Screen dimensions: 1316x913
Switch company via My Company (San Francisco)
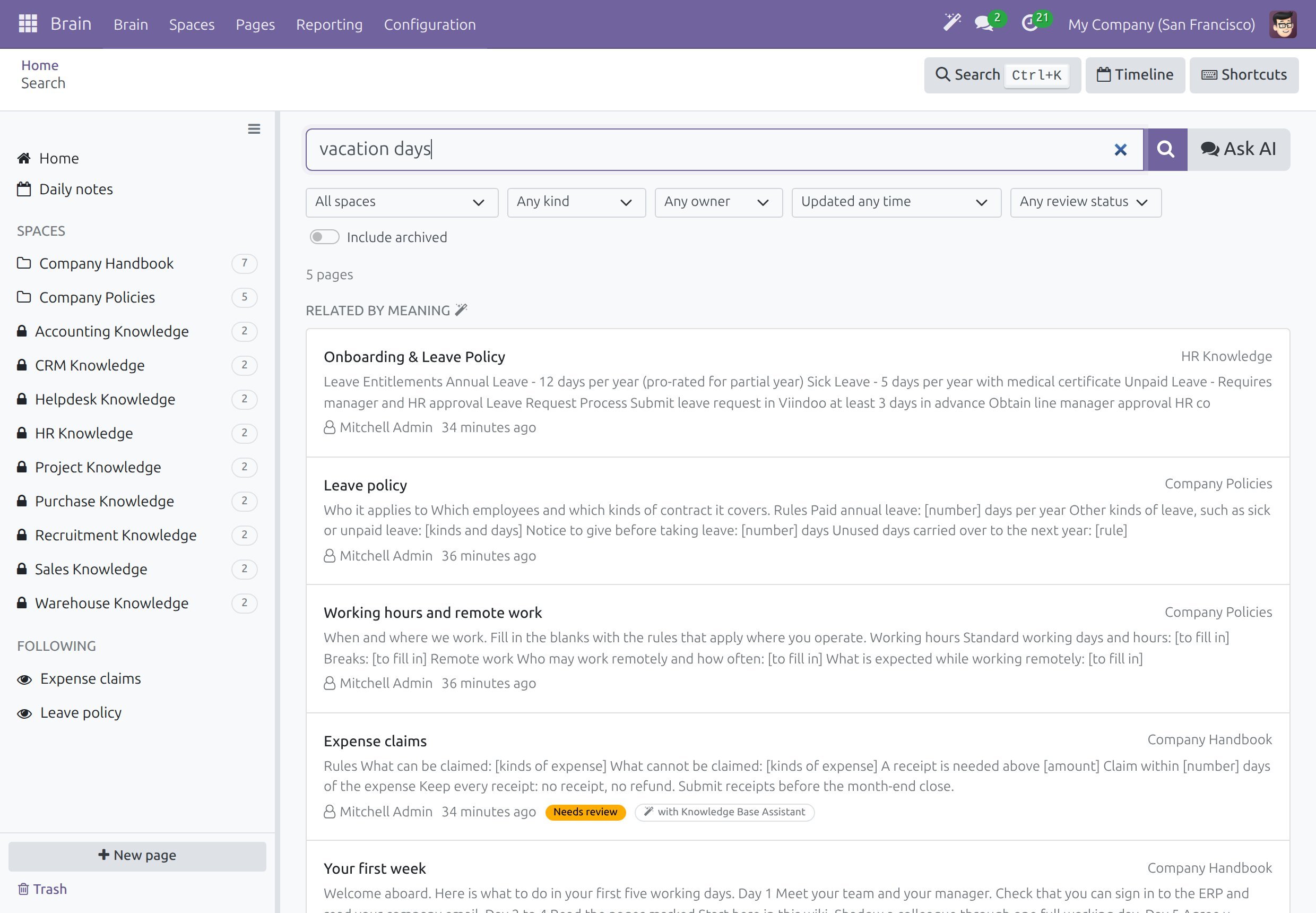point(1161,24)
